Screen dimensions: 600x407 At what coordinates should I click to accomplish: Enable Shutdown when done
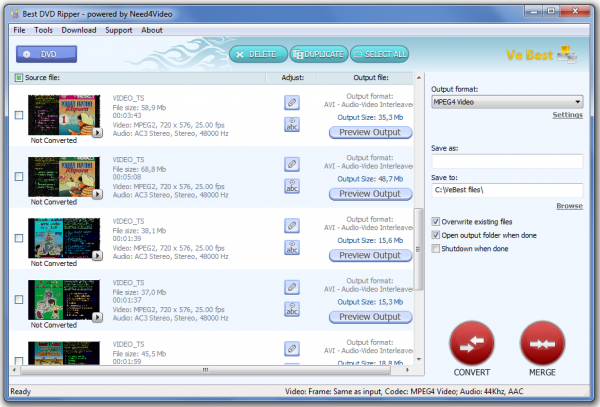click(x=435, y=249)
